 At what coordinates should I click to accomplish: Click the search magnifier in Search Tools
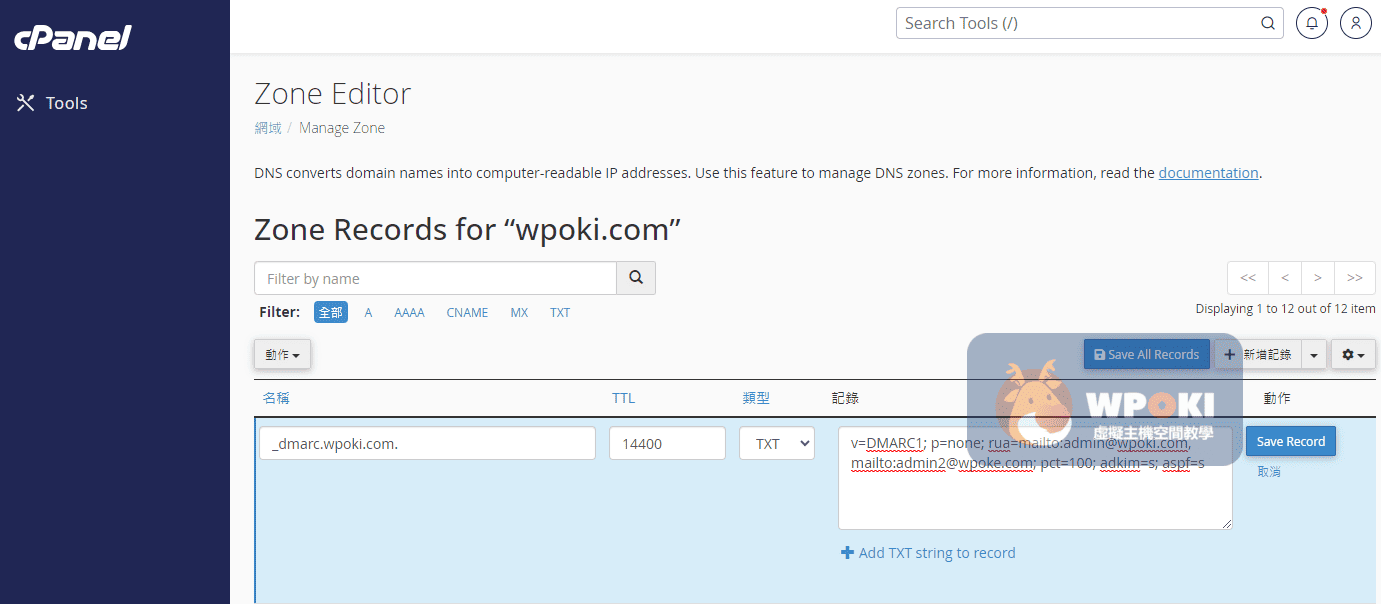click(x=1267, y=23)
